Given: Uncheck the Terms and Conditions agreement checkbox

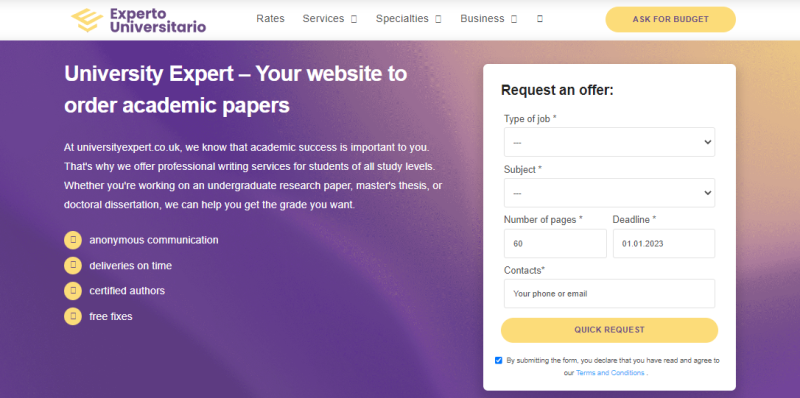Looking at the screenshot, I should pos(498,360).
